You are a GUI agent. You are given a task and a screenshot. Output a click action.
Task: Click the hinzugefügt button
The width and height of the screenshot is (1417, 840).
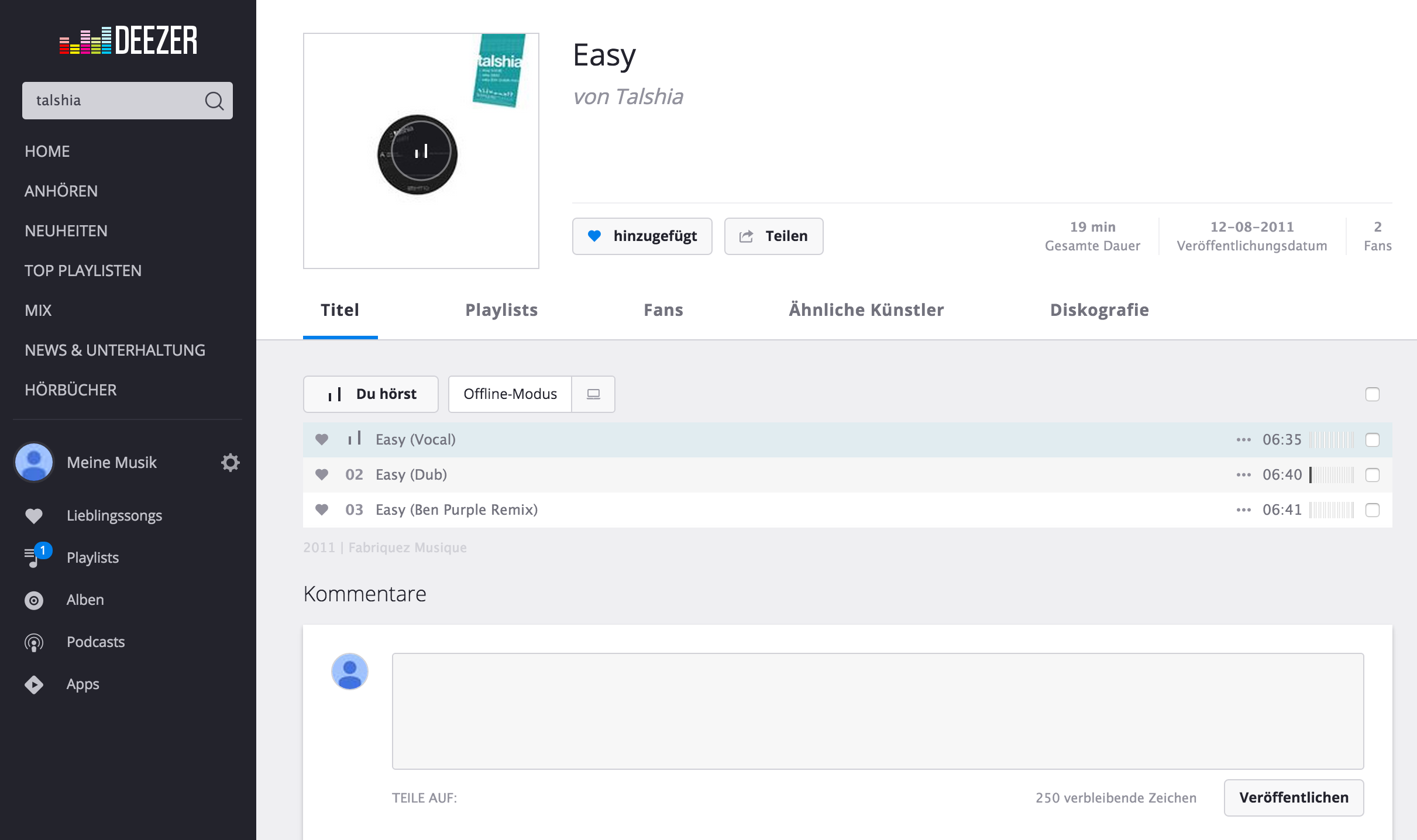642,236
